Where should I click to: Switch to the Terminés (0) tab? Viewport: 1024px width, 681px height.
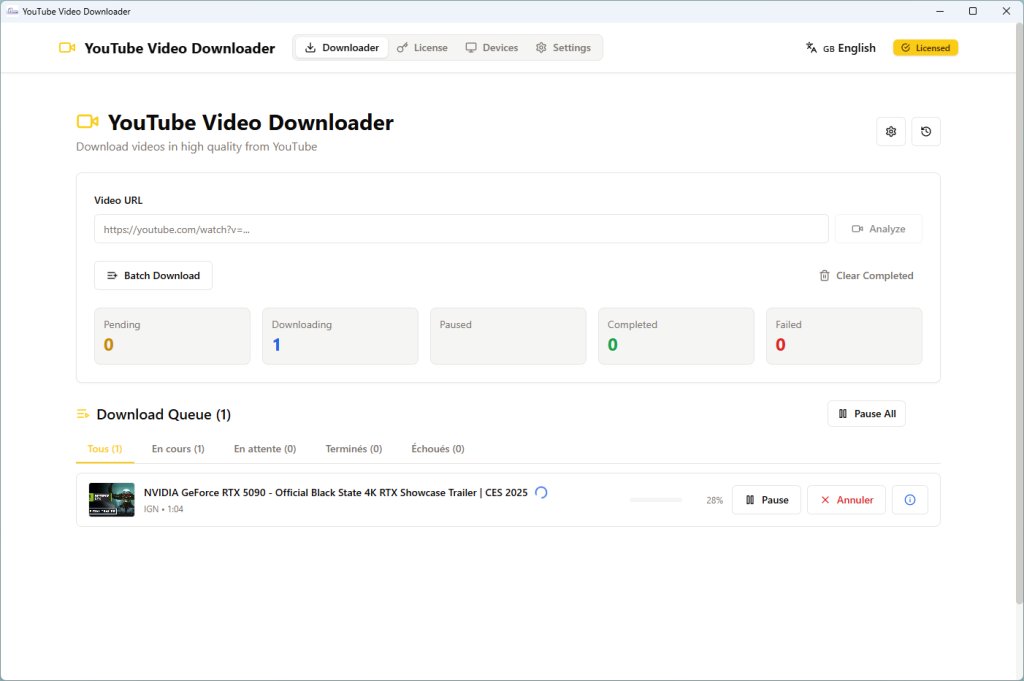tap(353, 448)
